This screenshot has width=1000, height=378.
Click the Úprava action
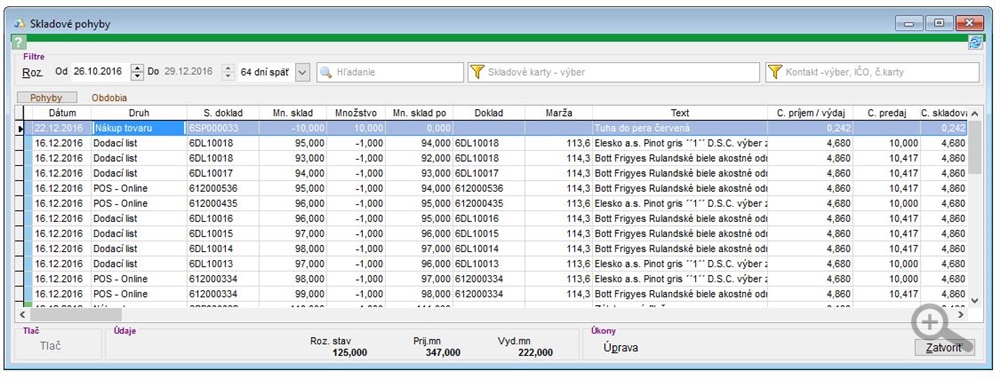621,348
